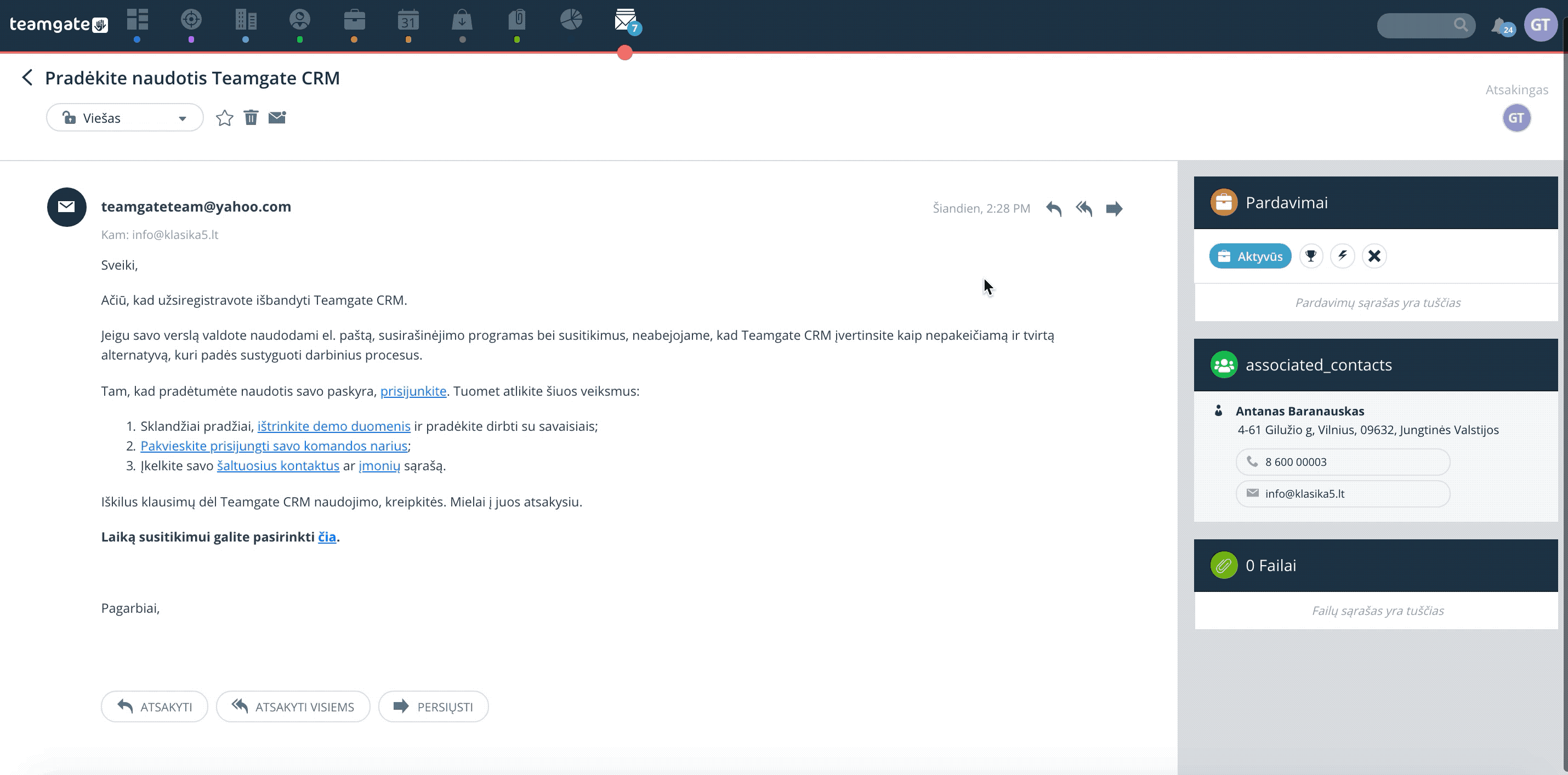Open the ištrinkite demo duomenis link
Screen dimensions: 1568x775
334,426
